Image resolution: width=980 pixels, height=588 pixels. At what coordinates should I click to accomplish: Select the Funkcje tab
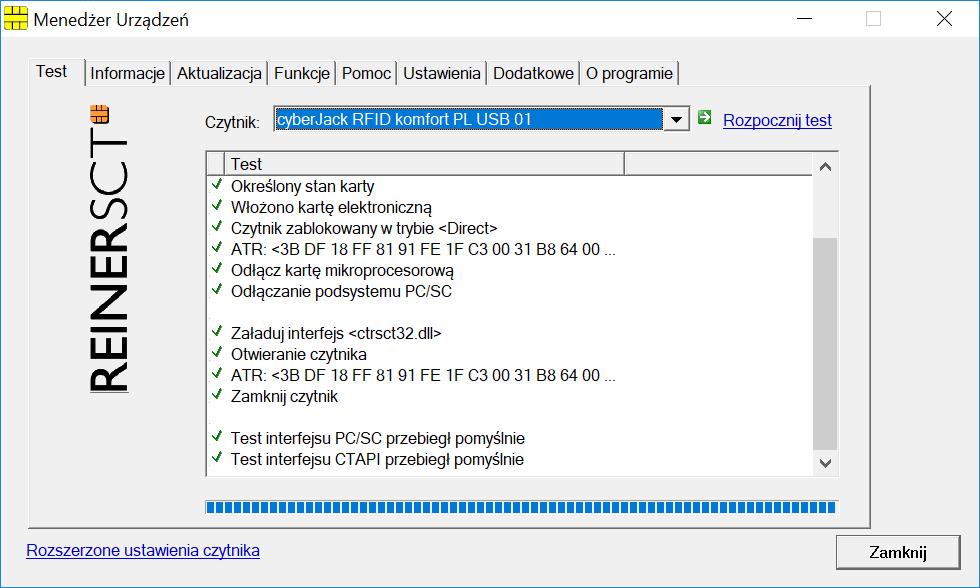coord(302,73)
